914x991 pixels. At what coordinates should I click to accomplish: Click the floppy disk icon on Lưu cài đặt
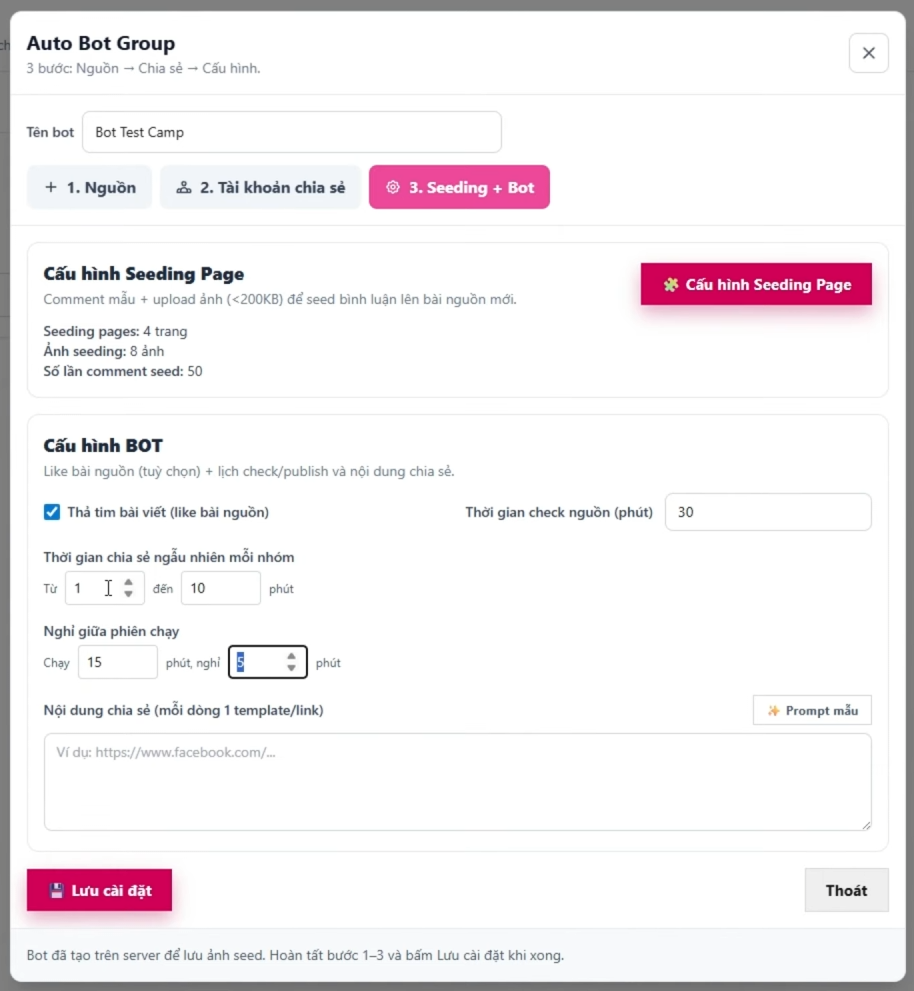[56, 890]
